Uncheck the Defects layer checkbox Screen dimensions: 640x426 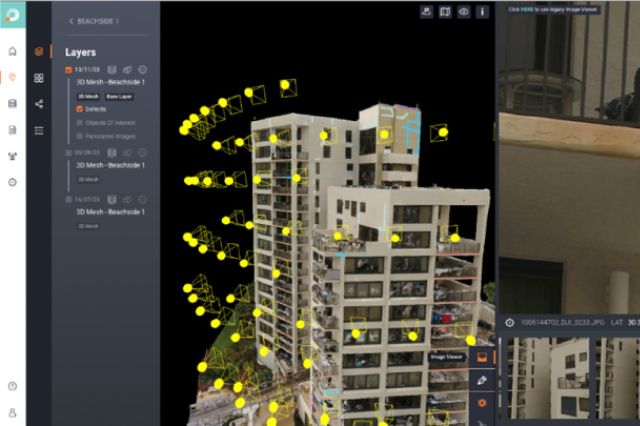point(80,108)
